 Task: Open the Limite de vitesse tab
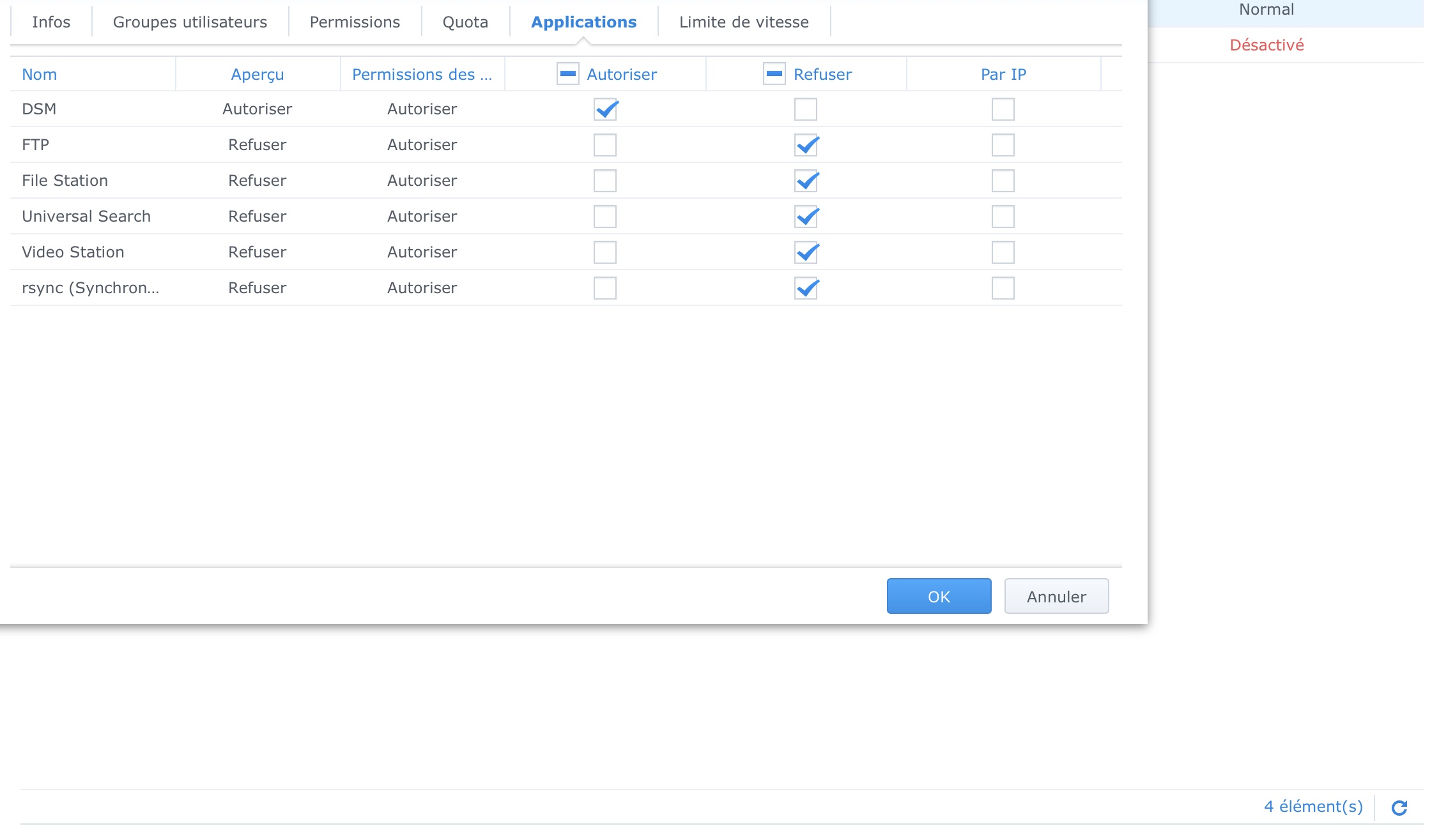tap(744, 22)
